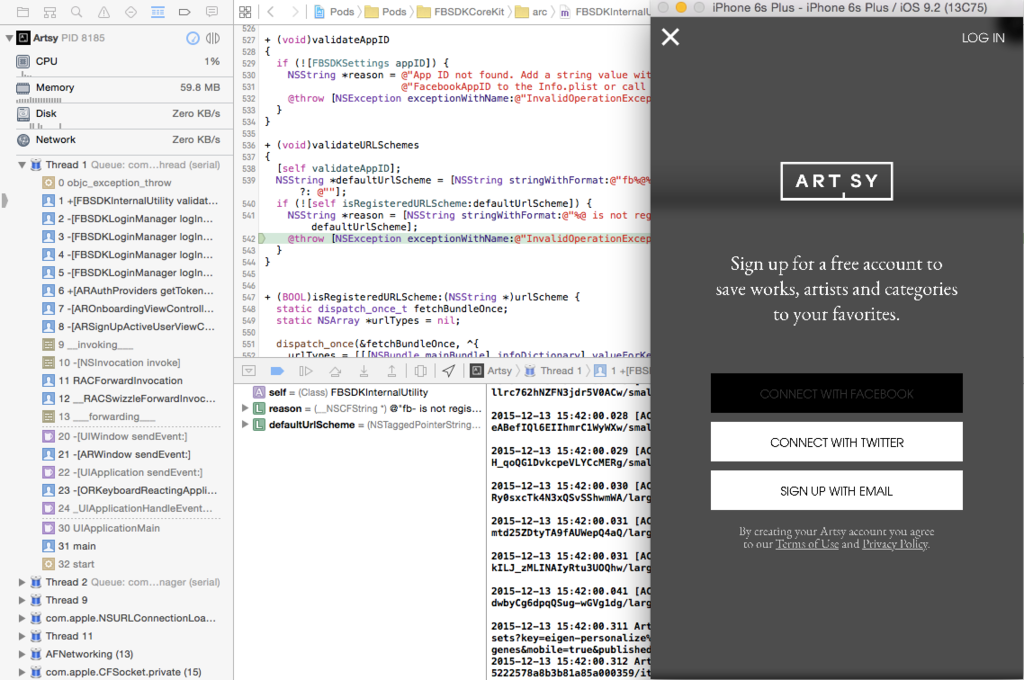Expand the defaultUrlScheme variable
1024x680 pixels.
point(245,425)
